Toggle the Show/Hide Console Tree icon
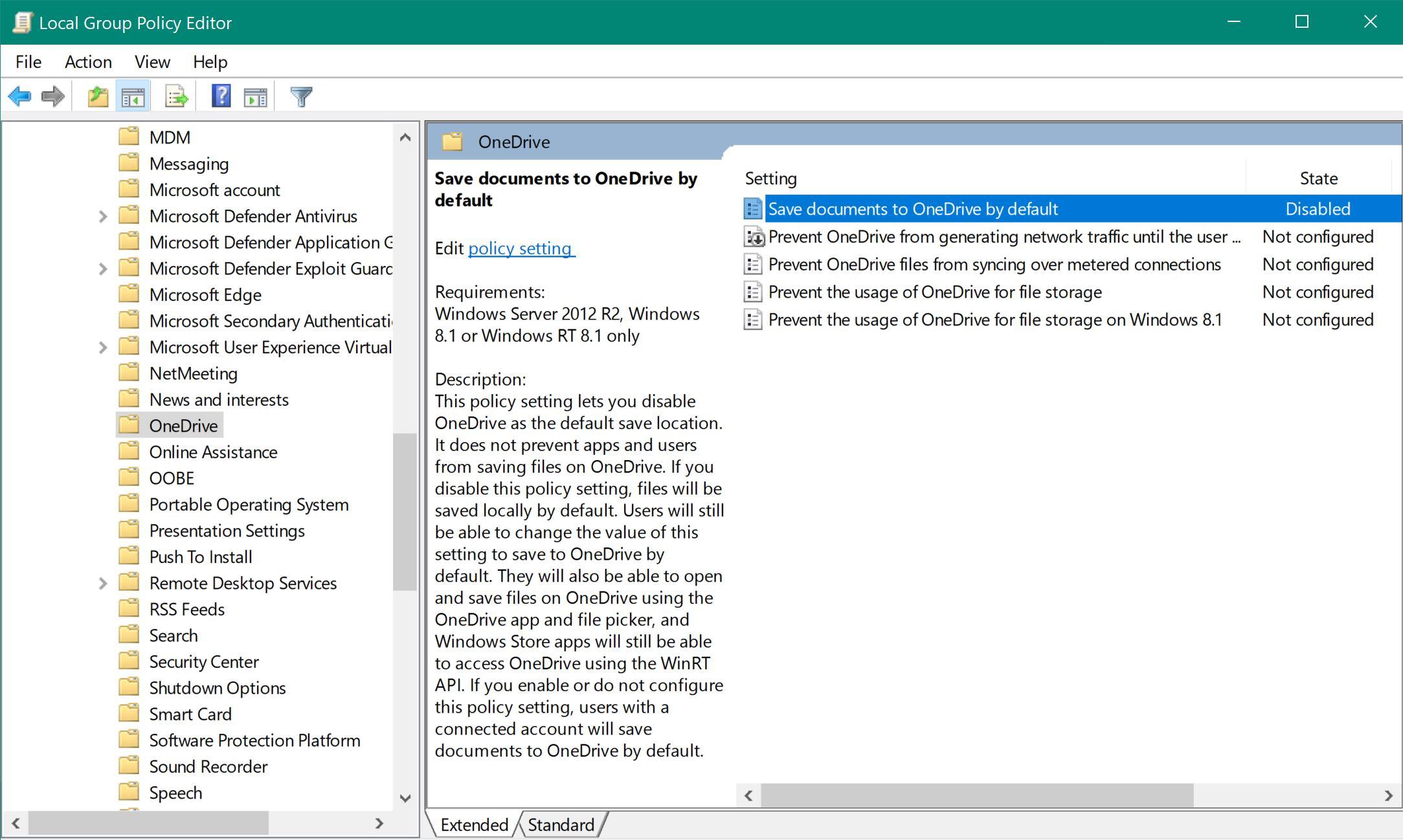 [133, 97]
